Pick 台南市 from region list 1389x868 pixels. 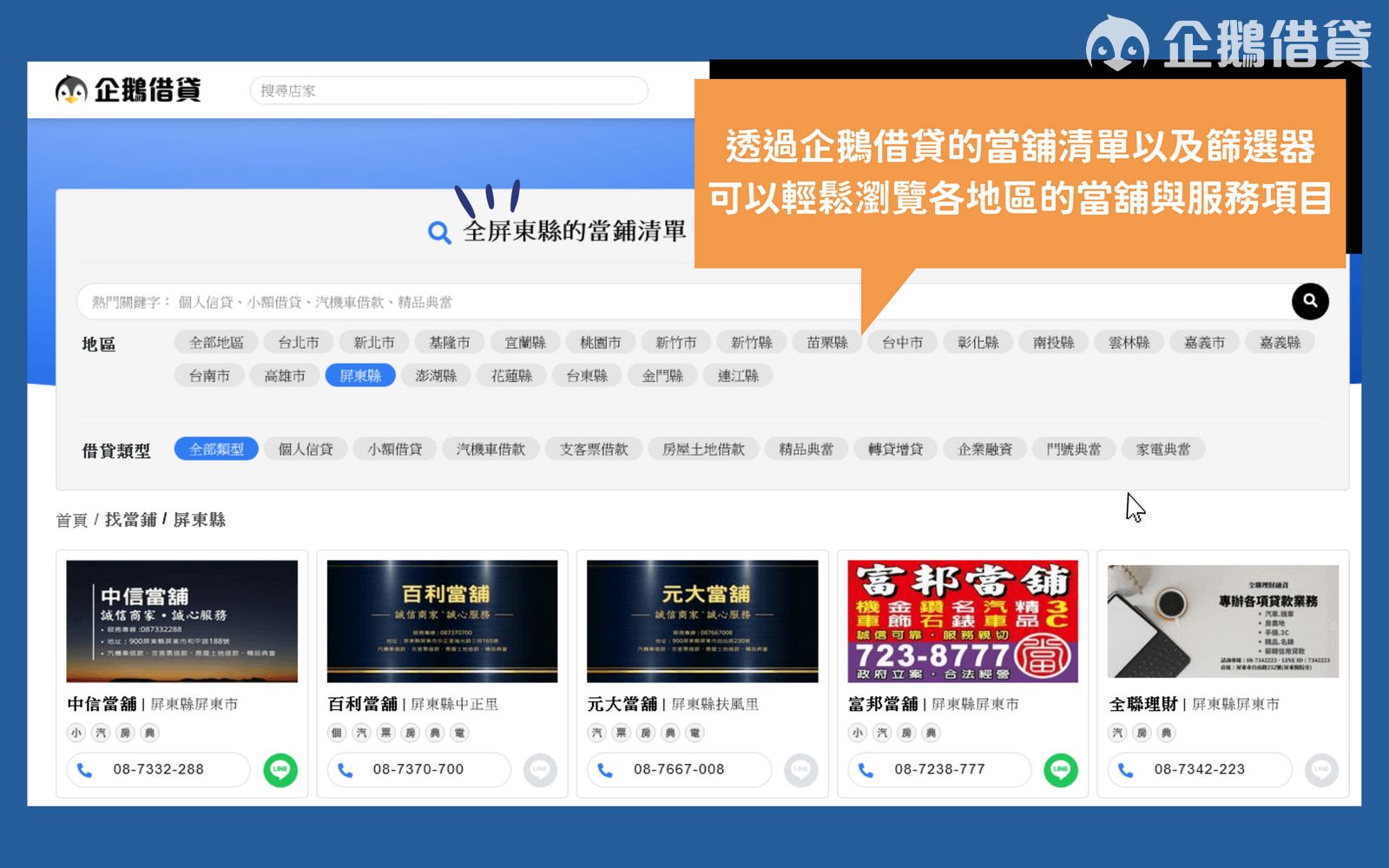(x=209, y=376)
